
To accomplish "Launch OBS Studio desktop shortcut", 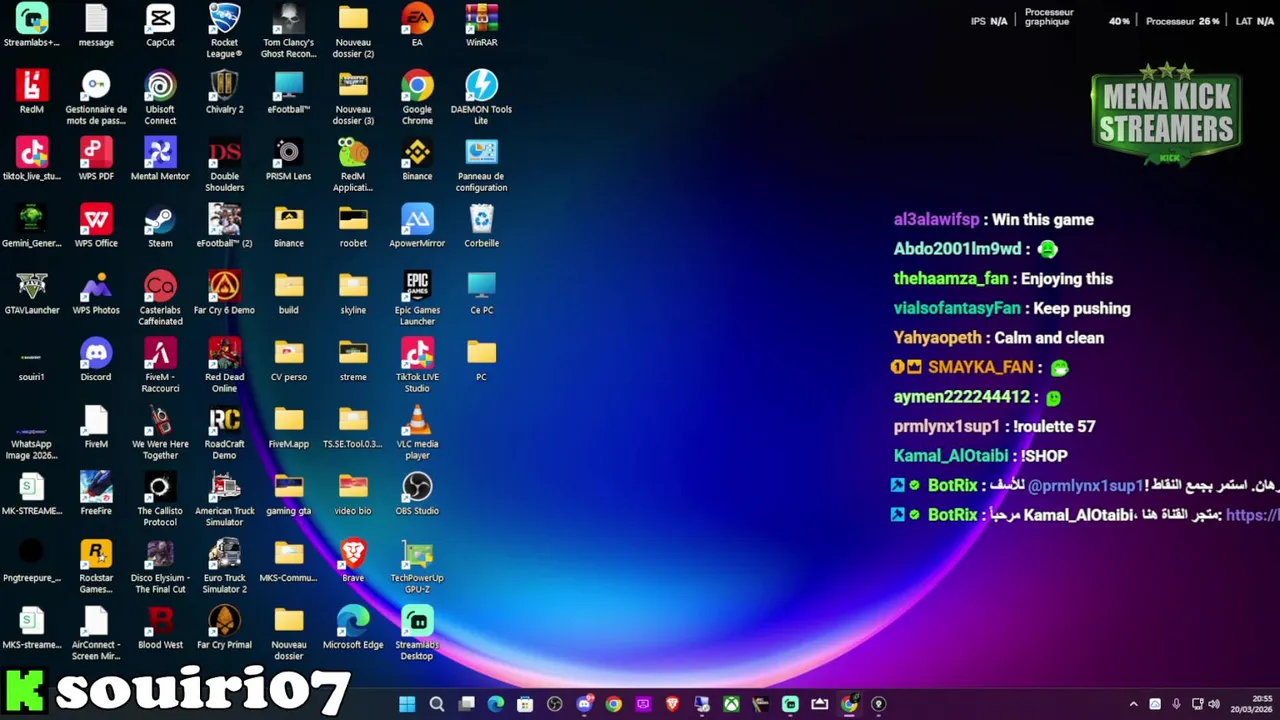I will click(417, 494).
